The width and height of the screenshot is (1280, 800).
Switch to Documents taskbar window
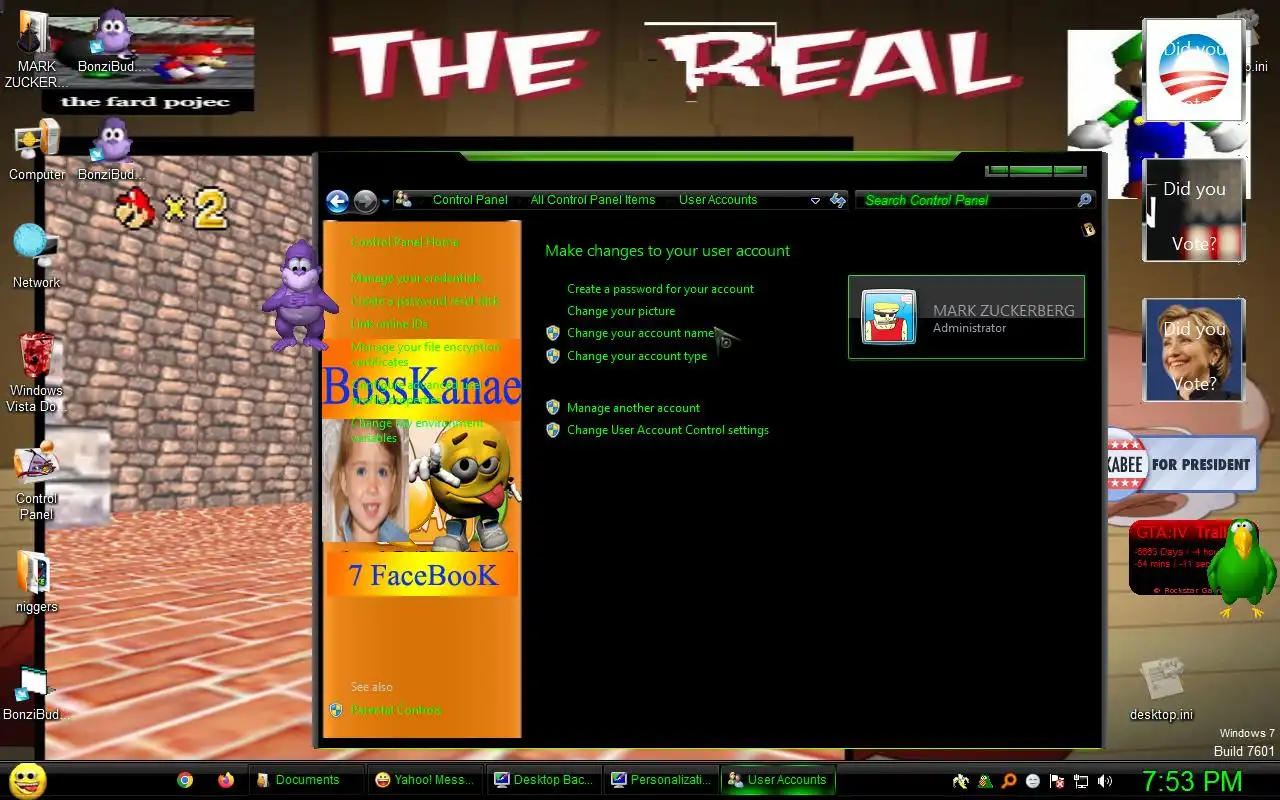(x=306, y=780)
